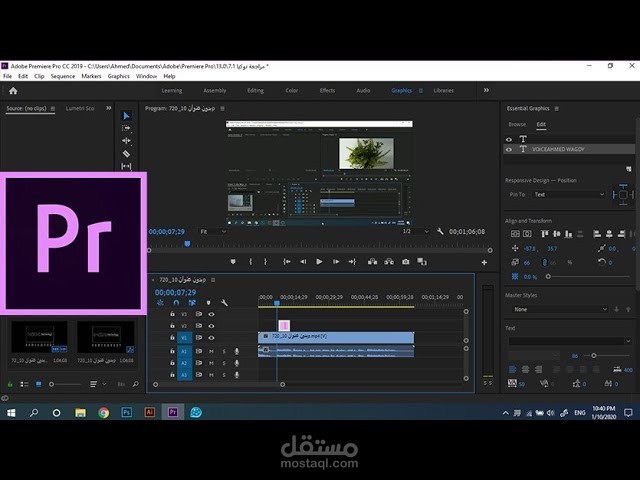Click Align Left icon in Align and Transform
This screenshot has width=640, height=480.
[597, 234]
